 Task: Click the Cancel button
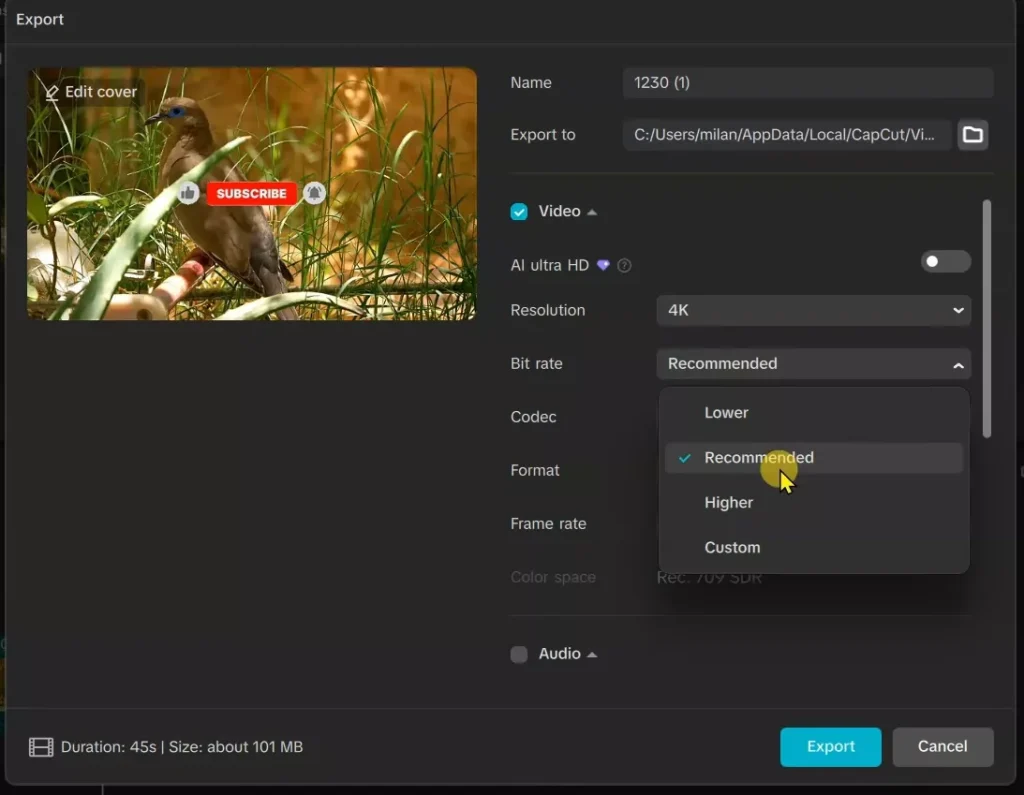pyautogui.click(x=942, y=746)
